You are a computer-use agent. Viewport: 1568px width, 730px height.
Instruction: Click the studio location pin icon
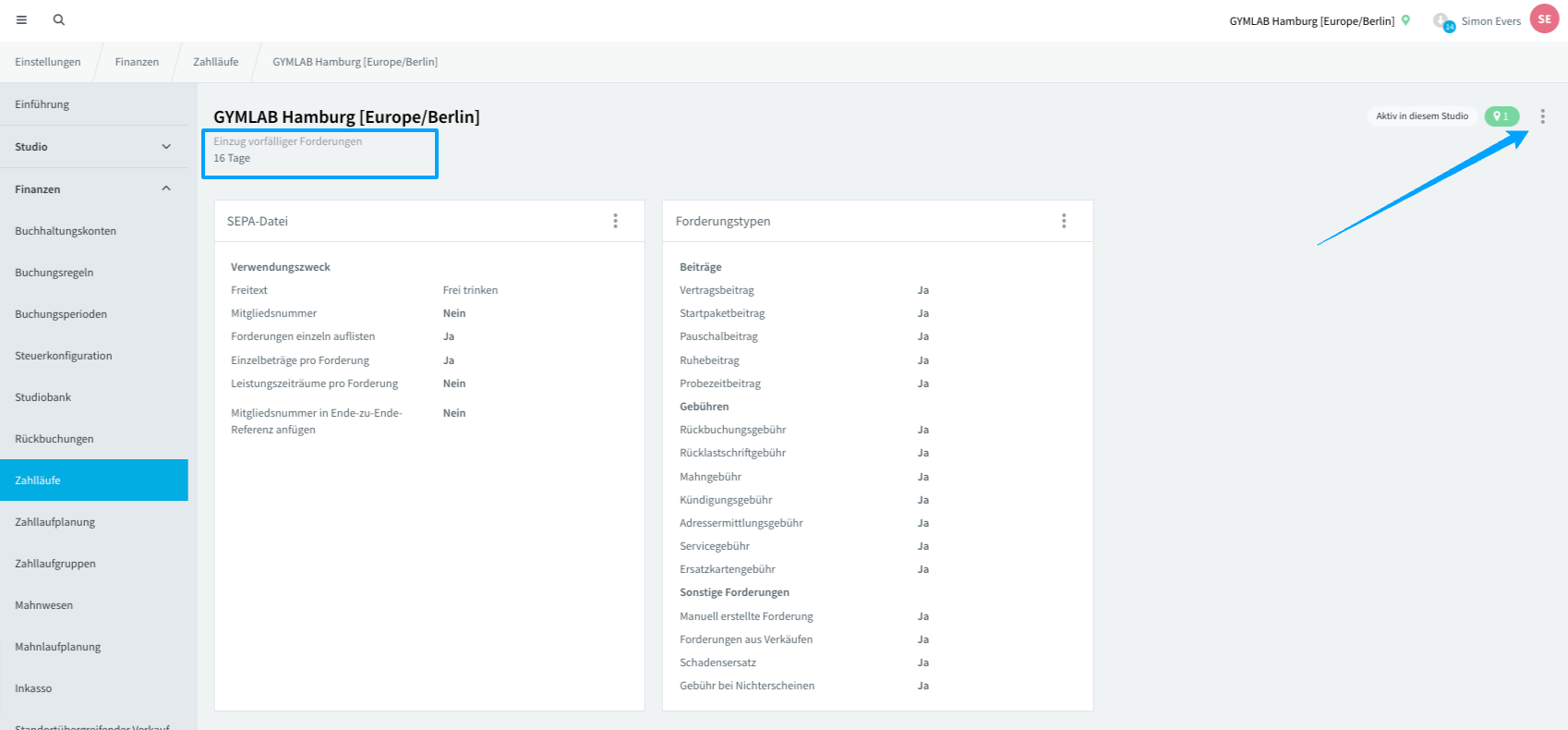tap(1405, 20)
